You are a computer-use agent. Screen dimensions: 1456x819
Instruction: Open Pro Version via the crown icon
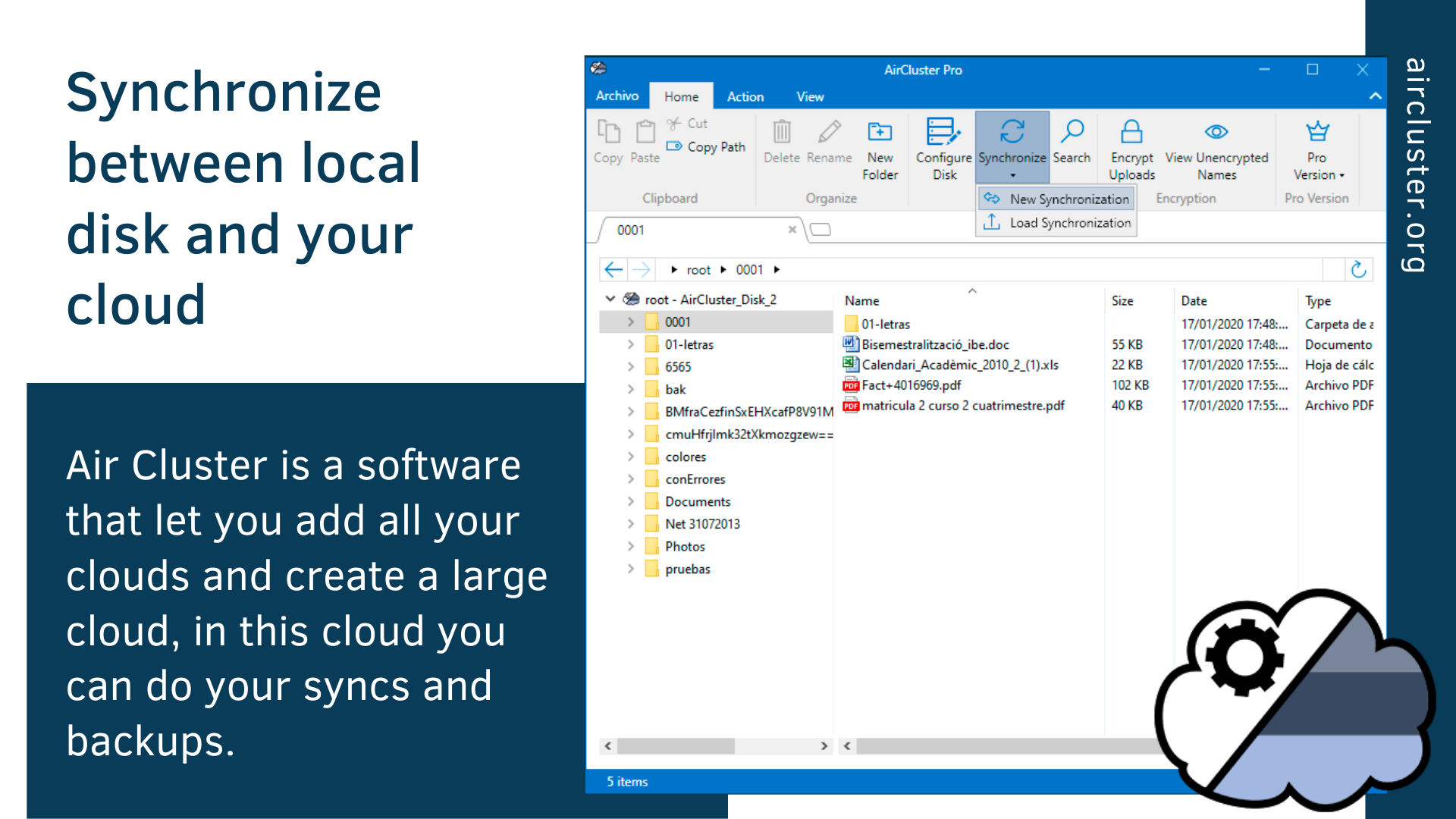[1316, 131]
